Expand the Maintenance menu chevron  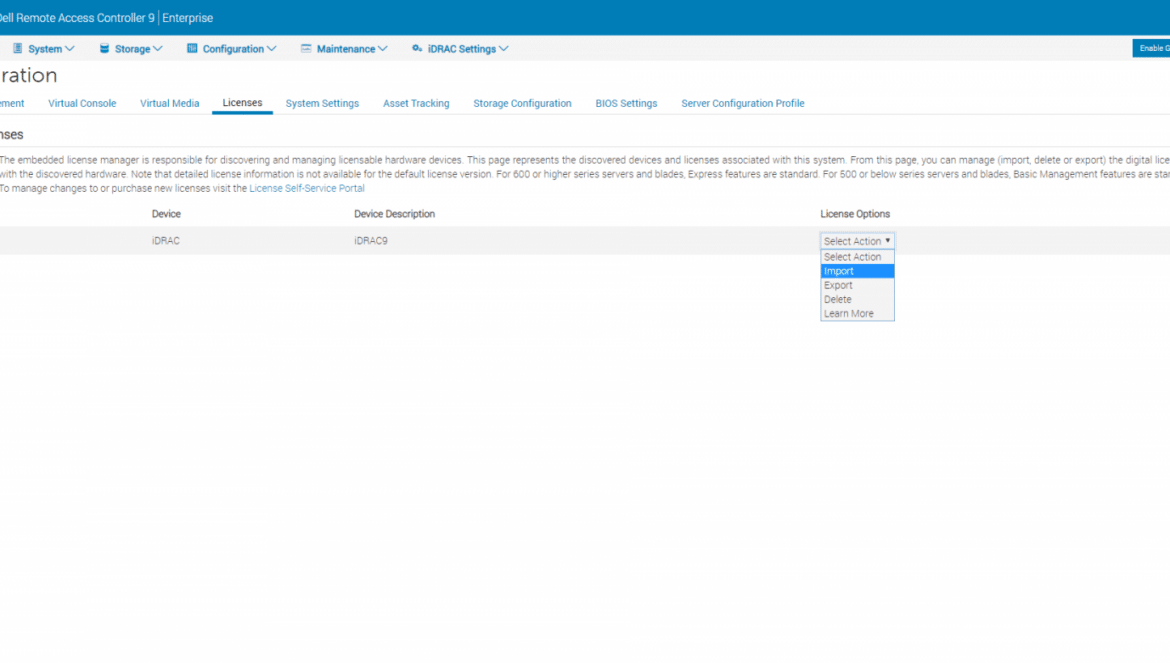(383, 49)
